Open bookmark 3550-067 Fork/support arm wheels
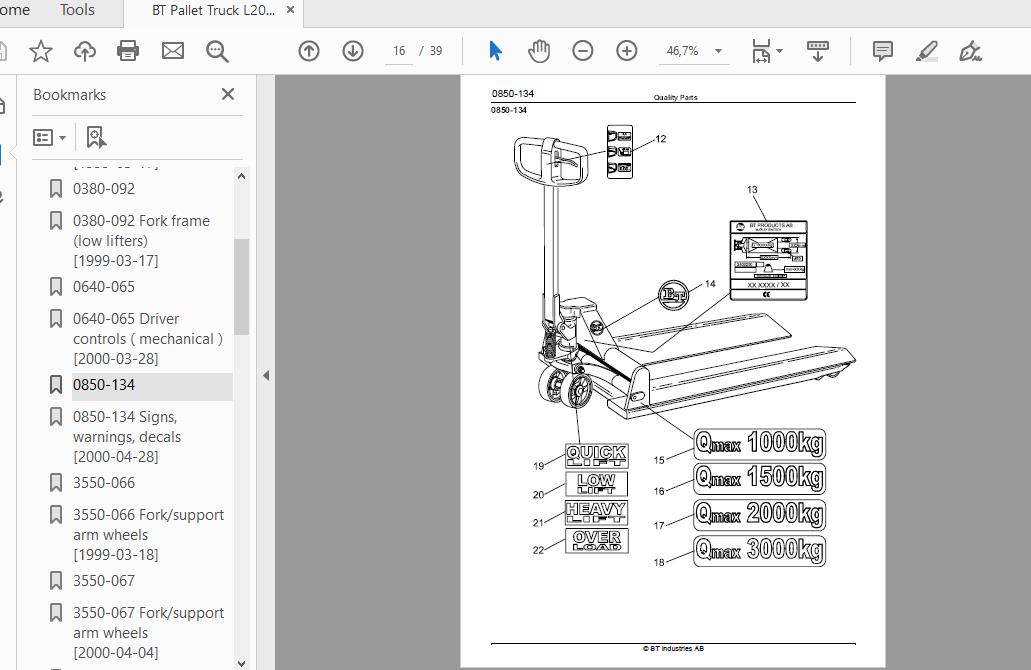The width and height of the screenshot is (1031, 670). [x=149, y=633]
